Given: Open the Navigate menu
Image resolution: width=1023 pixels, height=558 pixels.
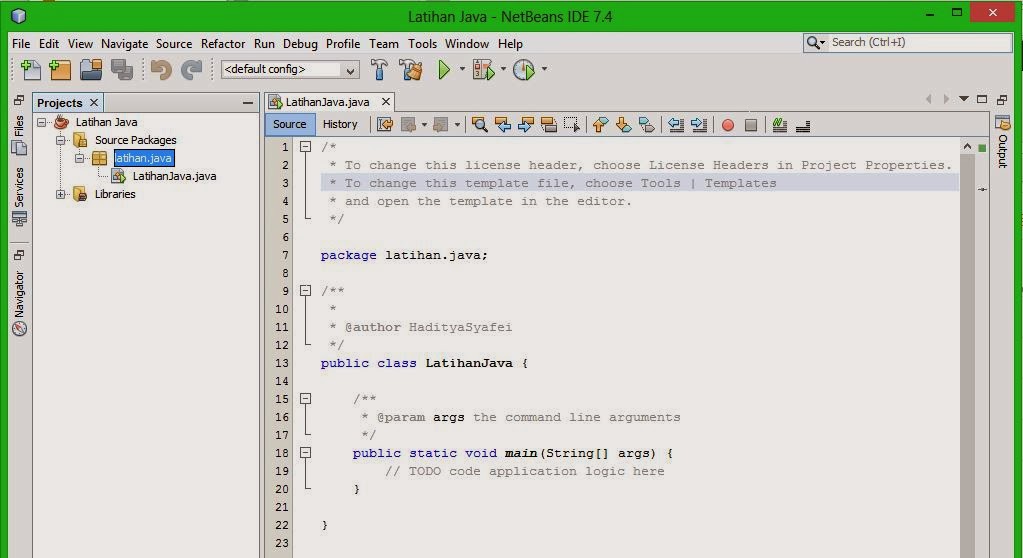Looking at the screenshot, I should (125, 44).
